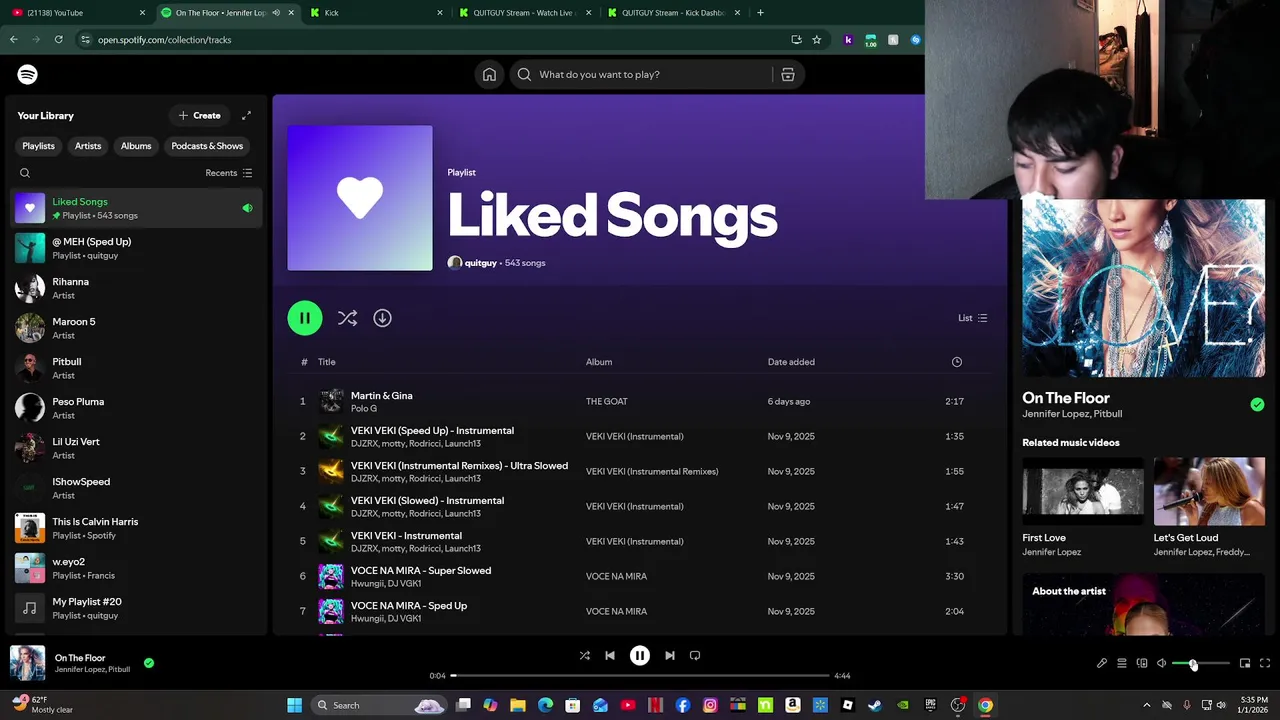Open Lil Uzi Vert artist in library
This screenshot has width=1280, height=720.
click(x=137, y=448)
